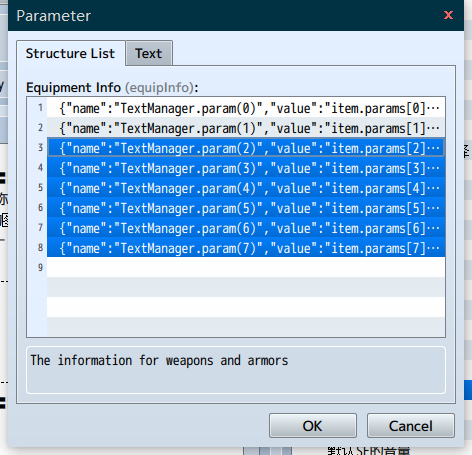Image resolution: width=472 pixels, height=455 pixels.
Task: Select the TextManager.param(5) list entry
Action: 246,208
